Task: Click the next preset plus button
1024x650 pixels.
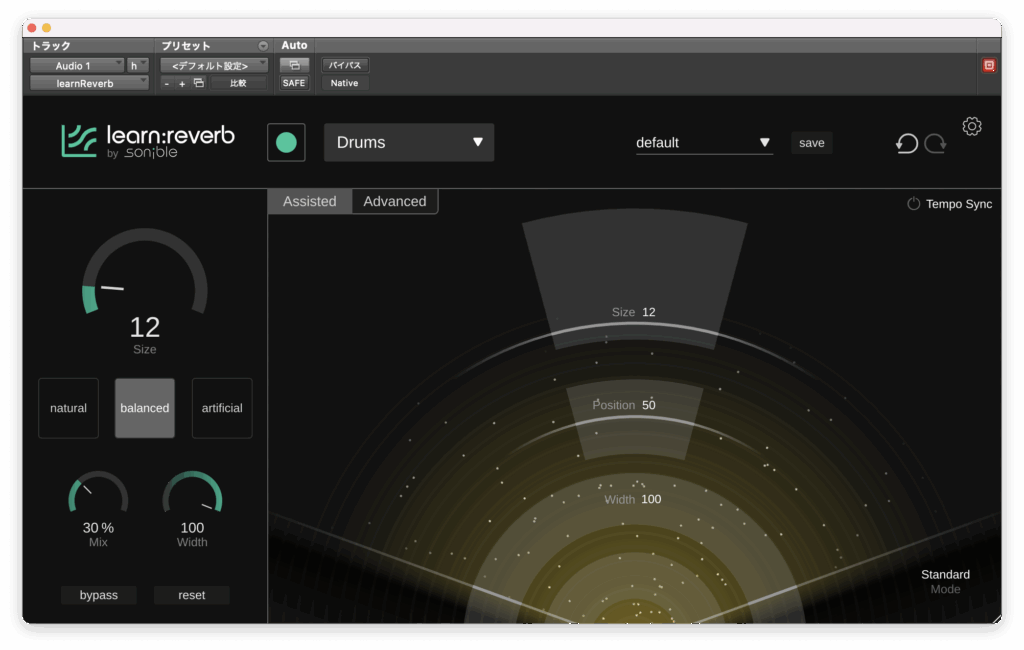Action: click(x=182, y=84)
